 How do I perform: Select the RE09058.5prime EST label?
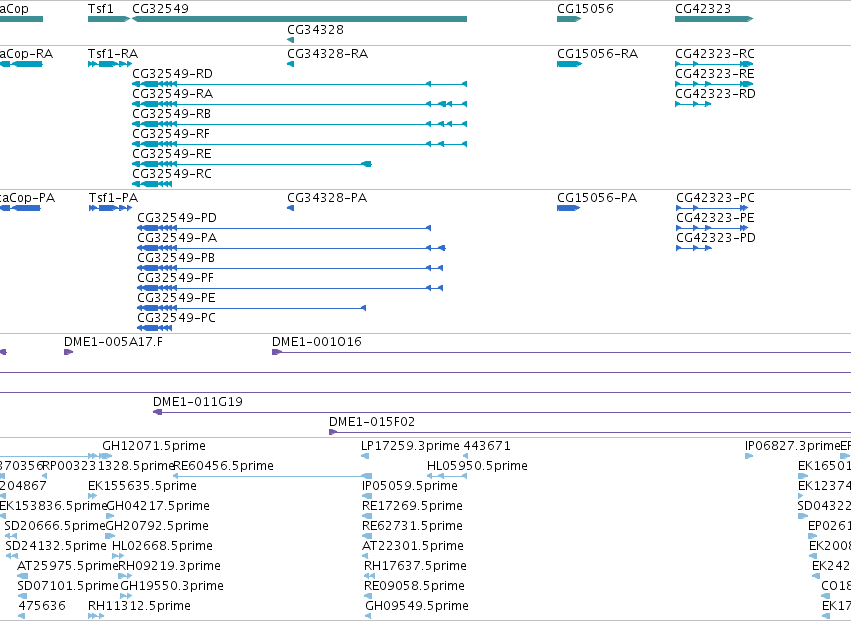414,586
